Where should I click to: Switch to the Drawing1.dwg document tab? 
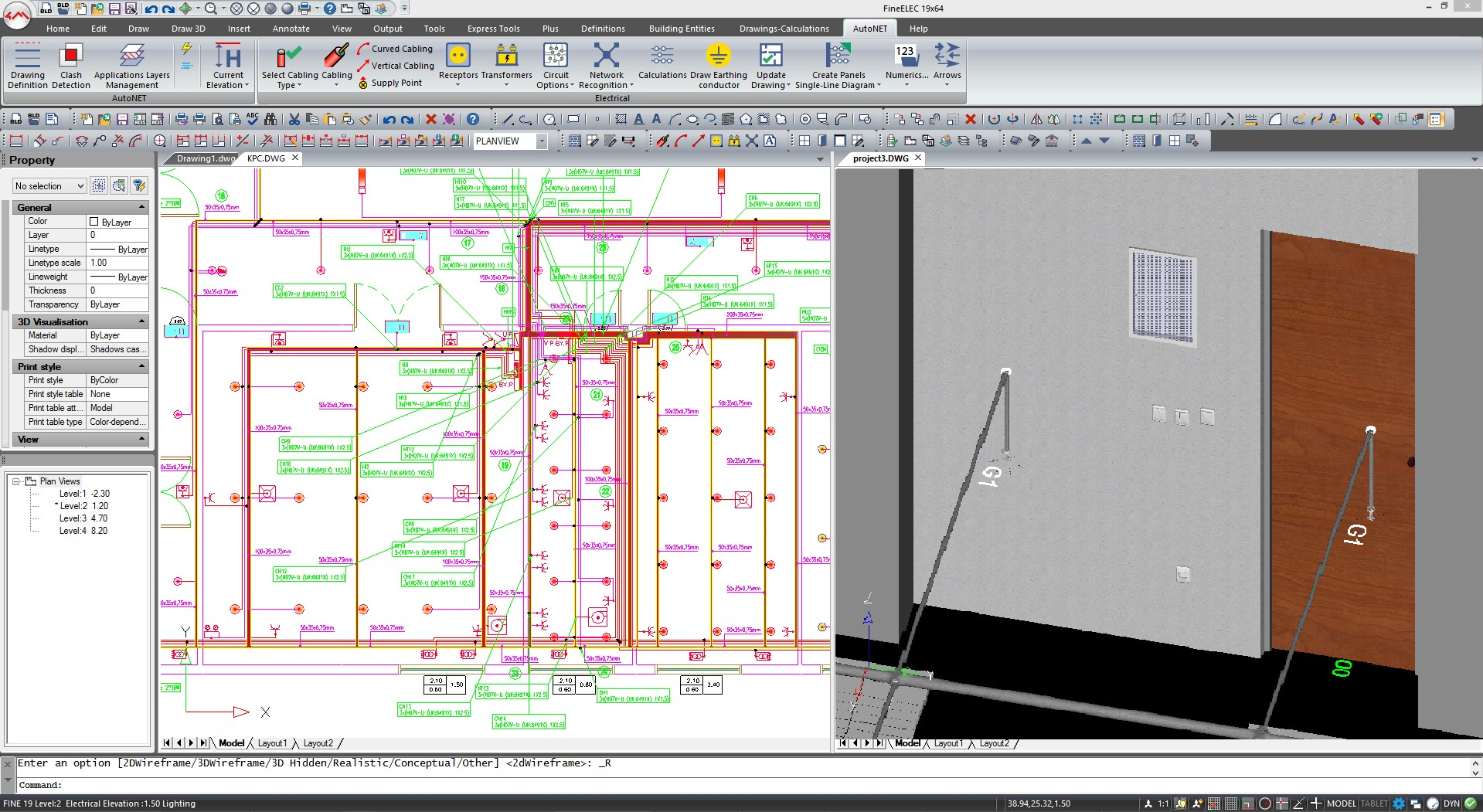point(204,158)
